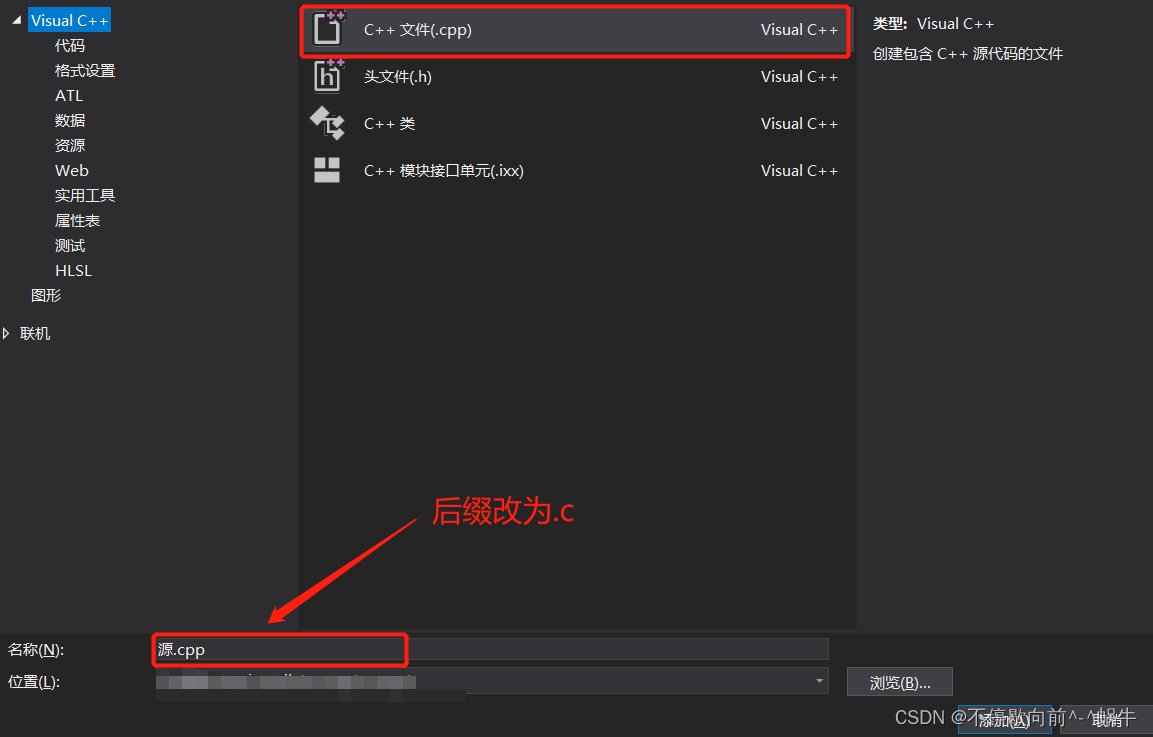
Task: Select the 格式设置 category
Action: coord(85,69)
